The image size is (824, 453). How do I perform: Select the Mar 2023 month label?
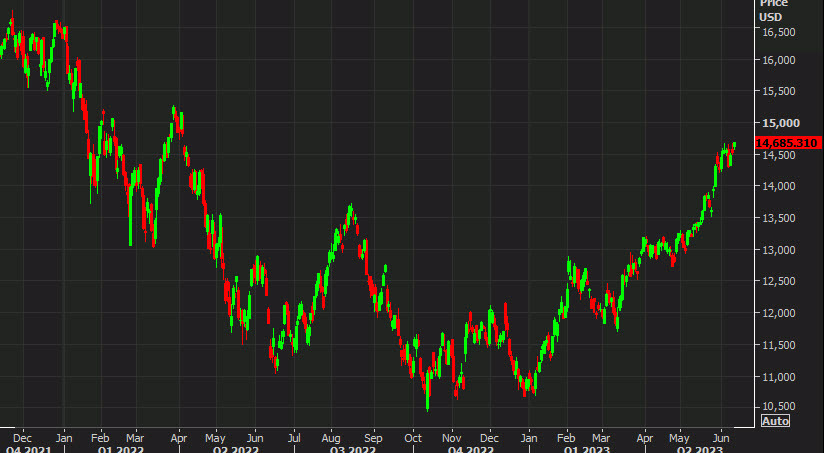602,438
